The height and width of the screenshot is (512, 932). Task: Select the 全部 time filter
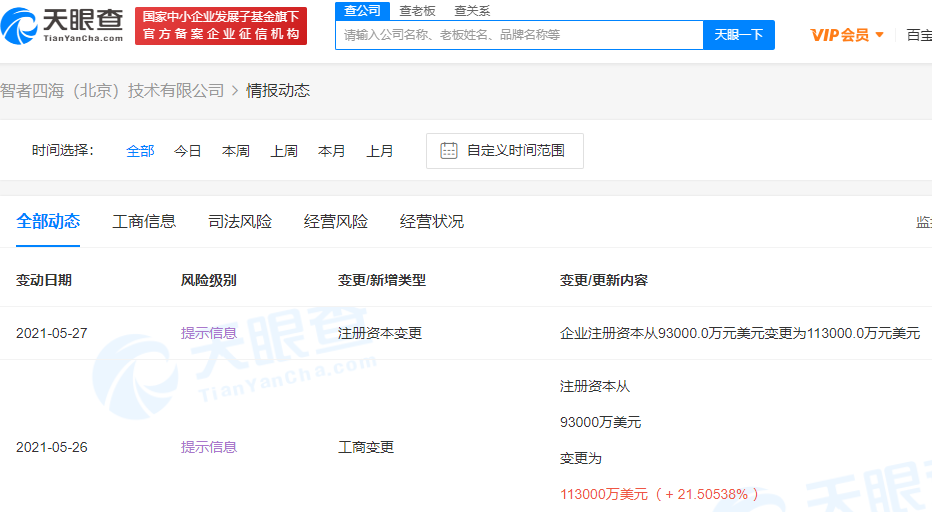(x=140, y=151)
